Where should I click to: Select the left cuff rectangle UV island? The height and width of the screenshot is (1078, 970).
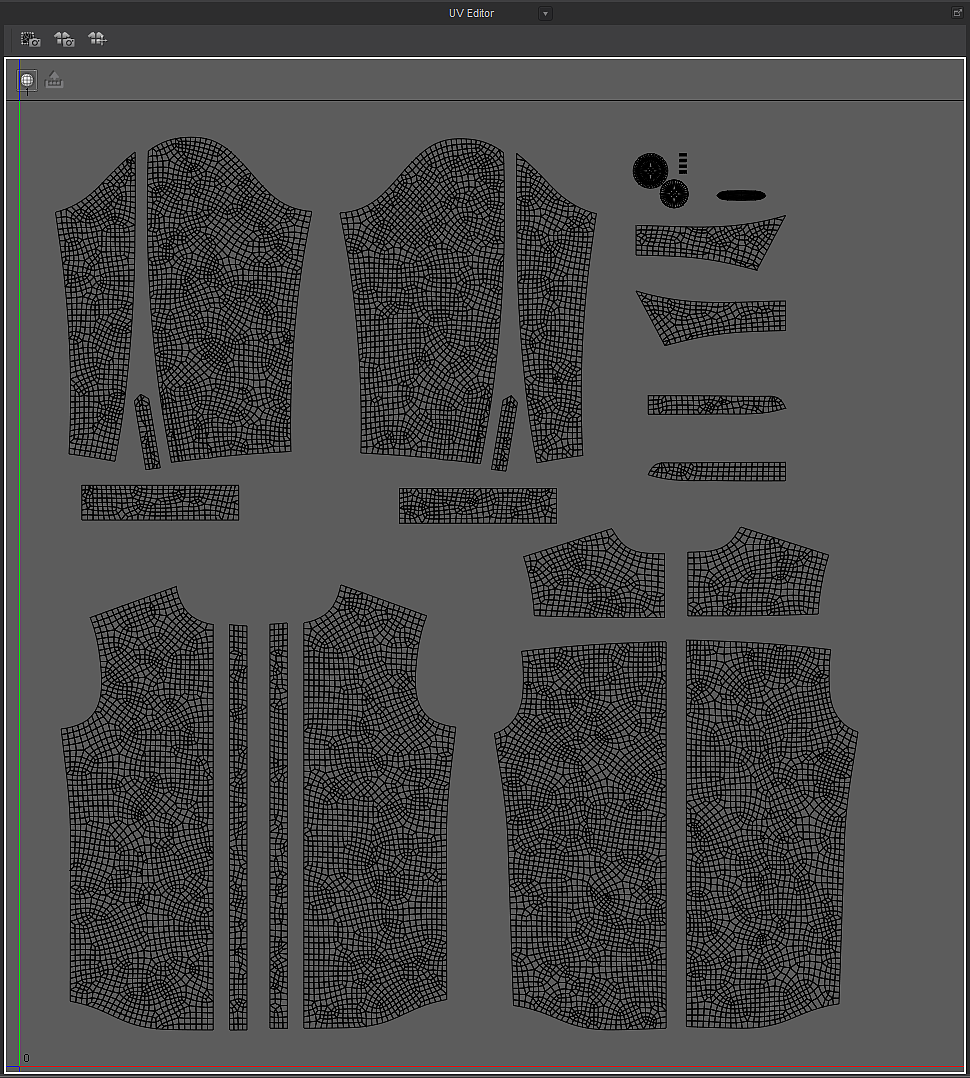[160, 503]
